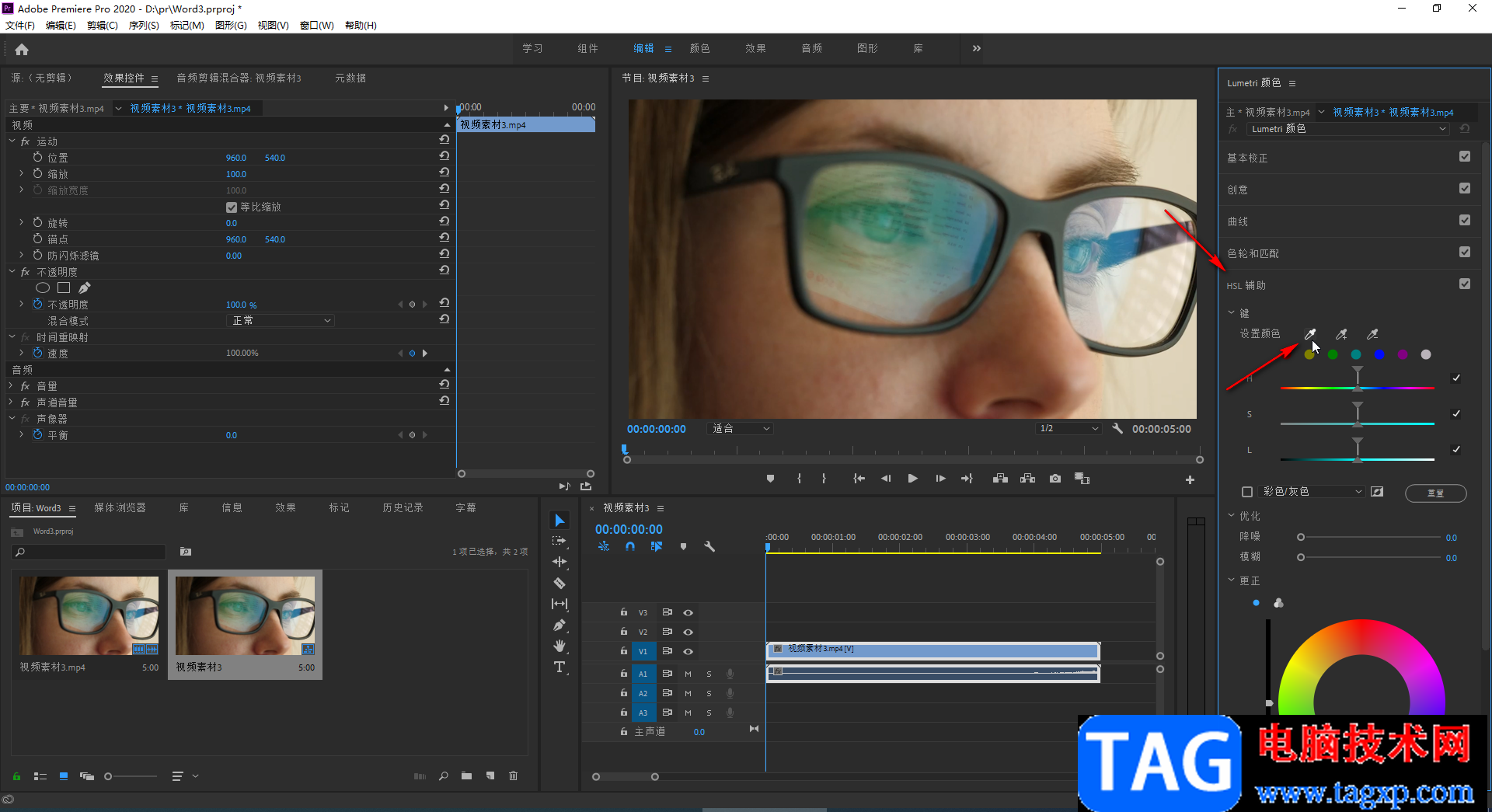Enable the Color/Gray mask view checkbox
Screen dimensions: 1492x812
1247,492
